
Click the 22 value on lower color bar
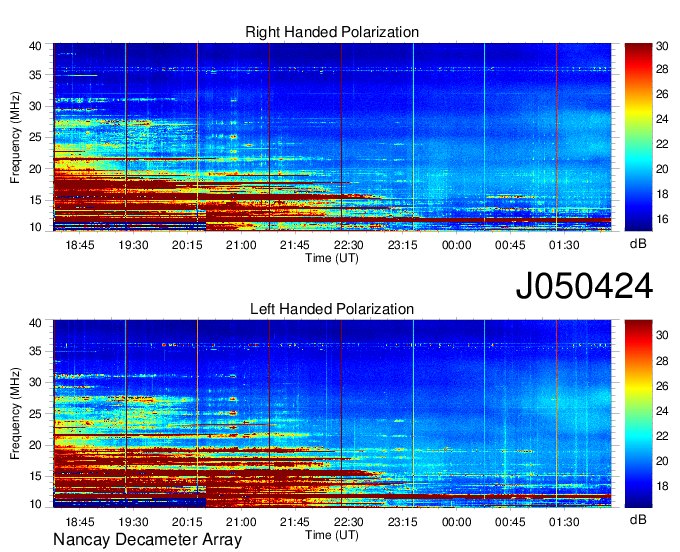pyautogui.click(x=662, y=435)
